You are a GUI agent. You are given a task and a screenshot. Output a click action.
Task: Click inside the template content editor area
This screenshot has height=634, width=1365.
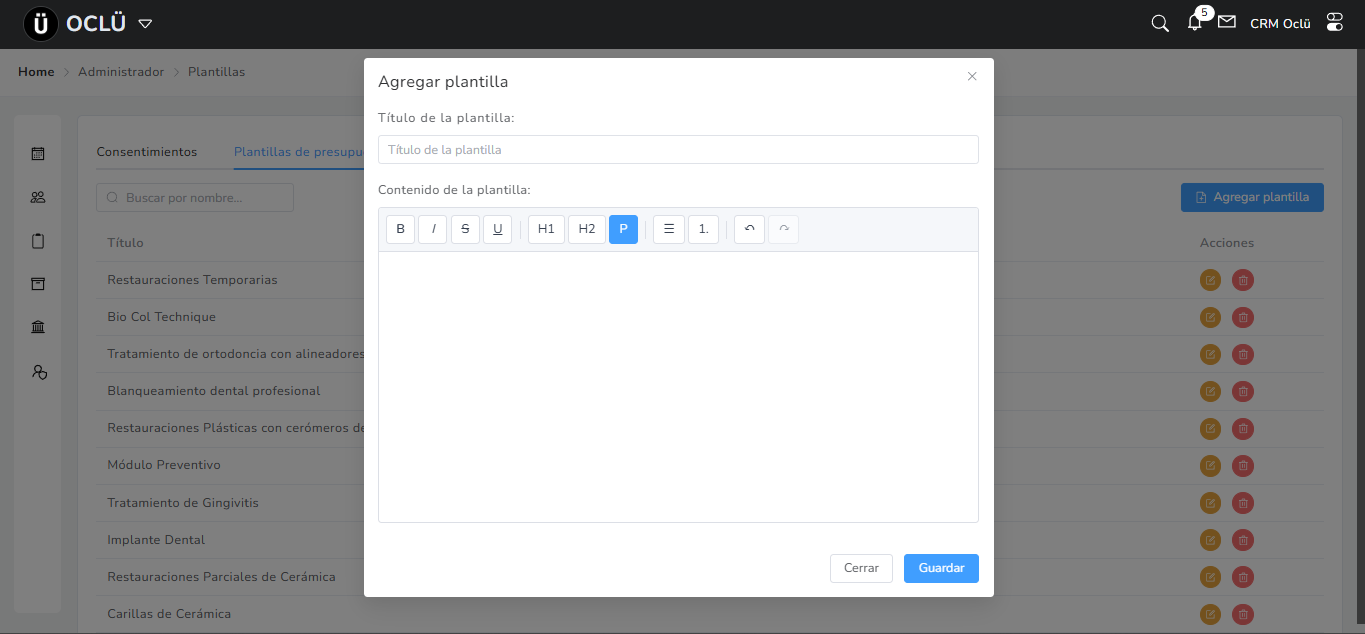tap(678, 386)
